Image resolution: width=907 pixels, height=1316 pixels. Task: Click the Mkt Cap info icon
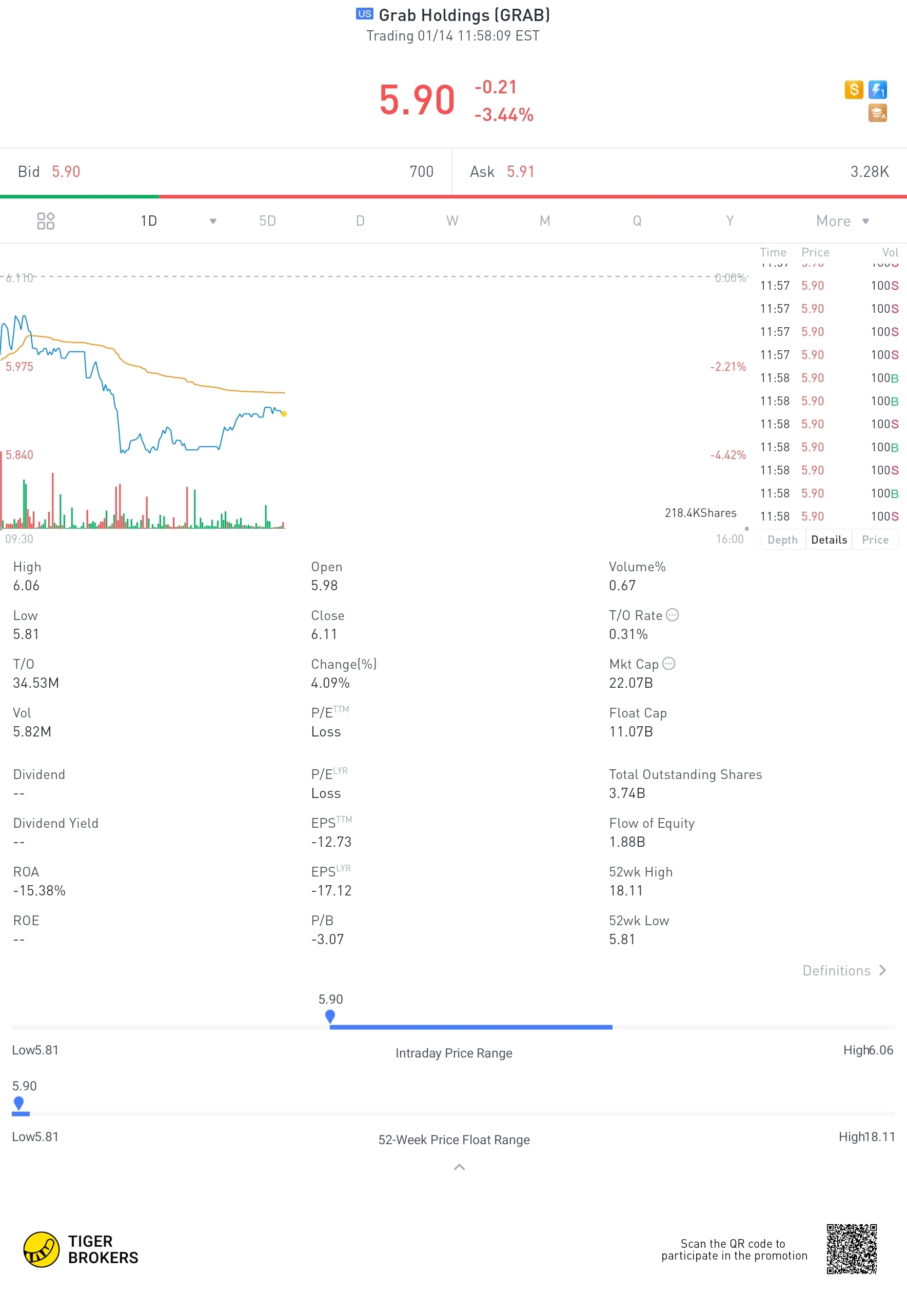click(x=669, y=664)
